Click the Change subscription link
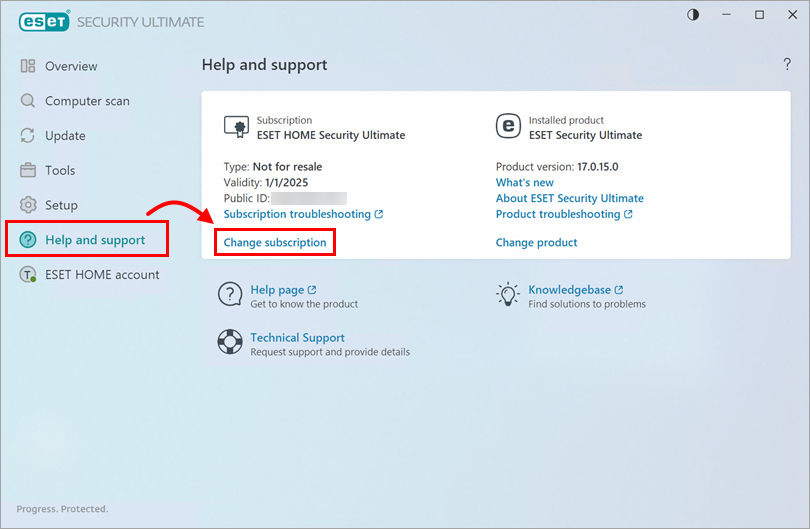The height and width of the screenshot is (529, 810). coord(275,242)
